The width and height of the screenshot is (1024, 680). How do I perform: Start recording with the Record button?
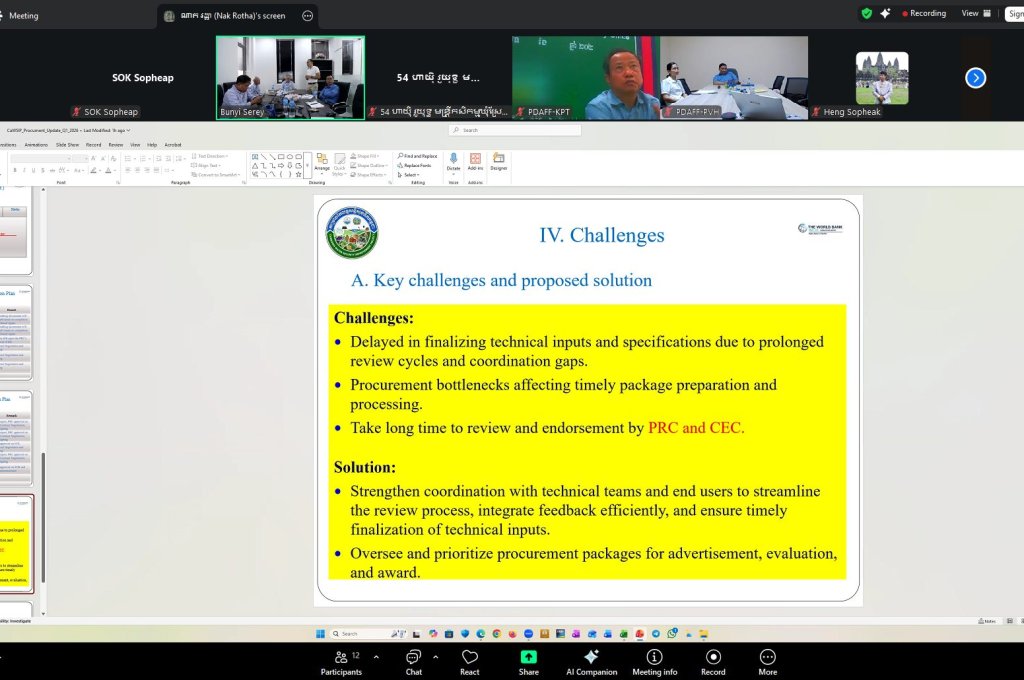tap(713, 660)
